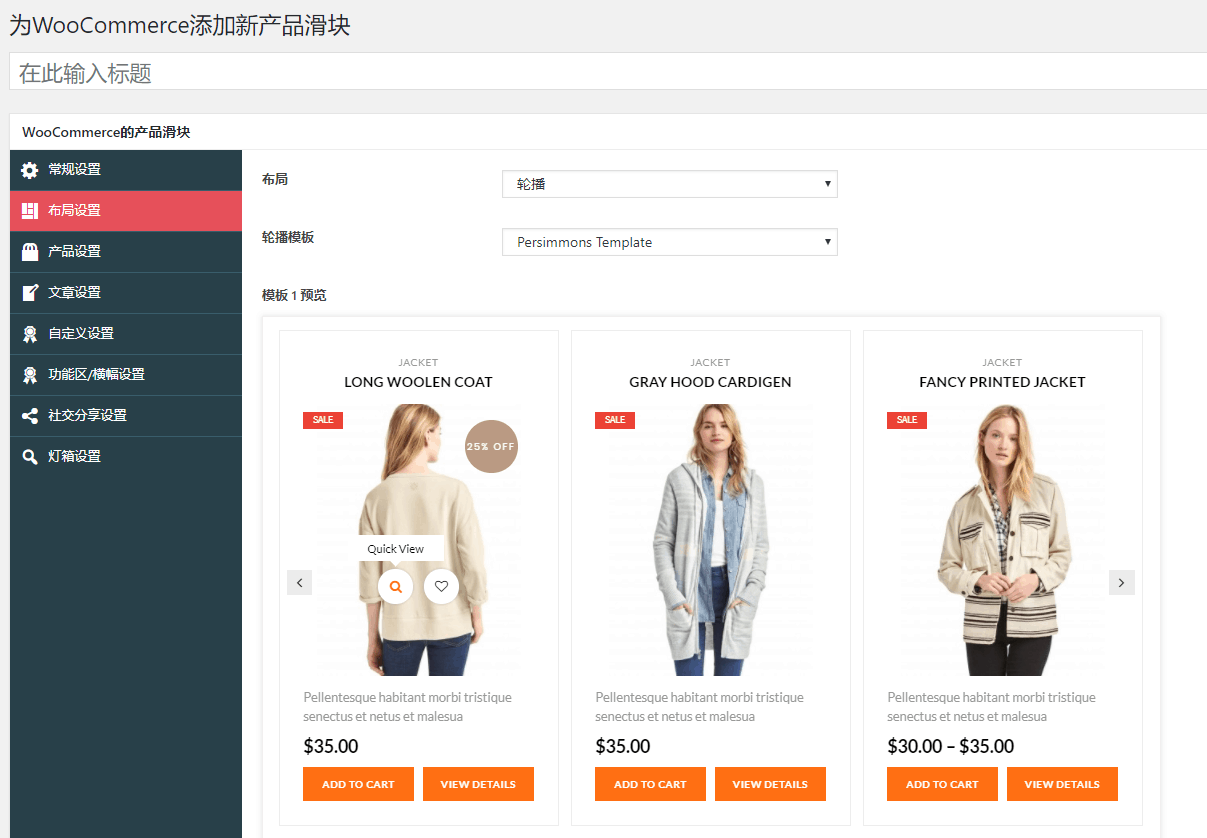Click the $35.00 price of Gray Hood Cardigen

pos(623,746)
